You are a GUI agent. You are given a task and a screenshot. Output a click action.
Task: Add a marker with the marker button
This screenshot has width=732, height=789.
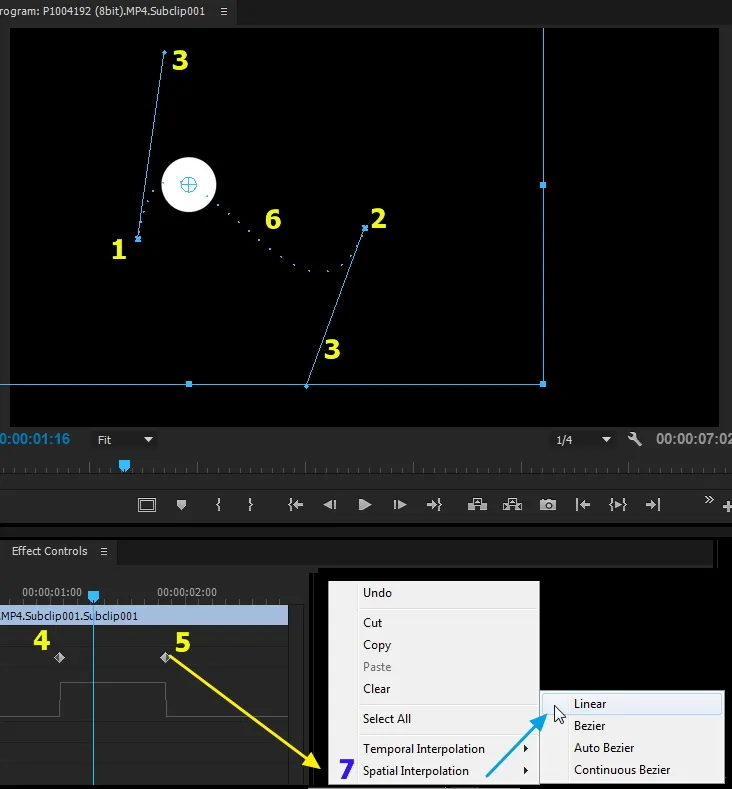[x=182, y=505]
